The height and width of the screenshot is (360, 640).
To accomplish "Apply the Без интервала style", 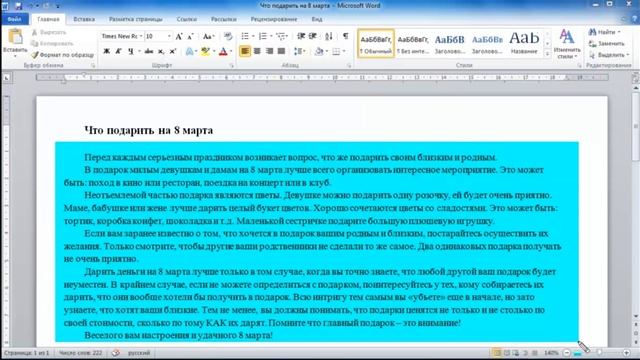I will [413, 43].
